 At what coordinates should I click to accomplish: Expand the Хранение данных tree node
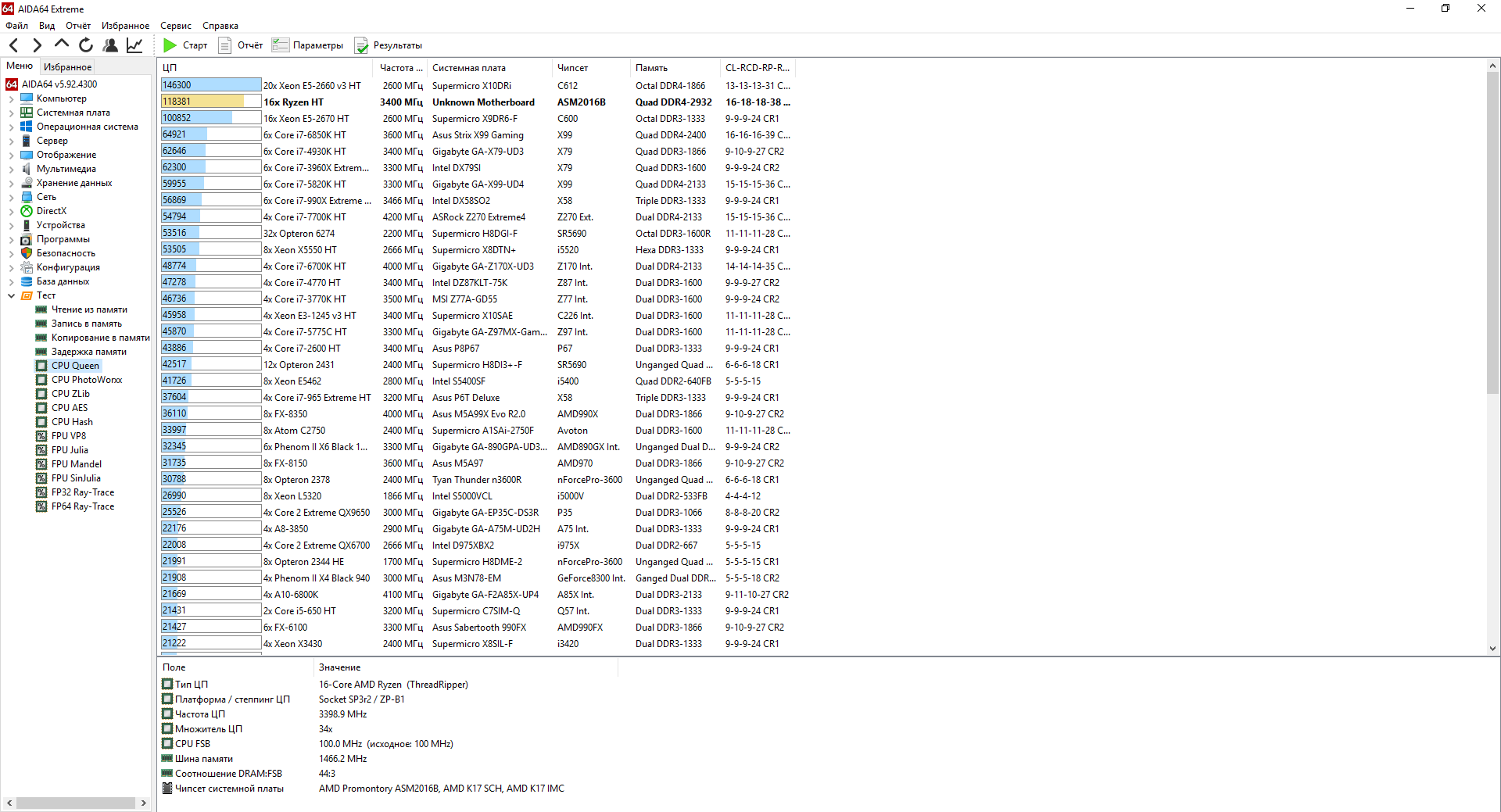click(x=11, y=183)
